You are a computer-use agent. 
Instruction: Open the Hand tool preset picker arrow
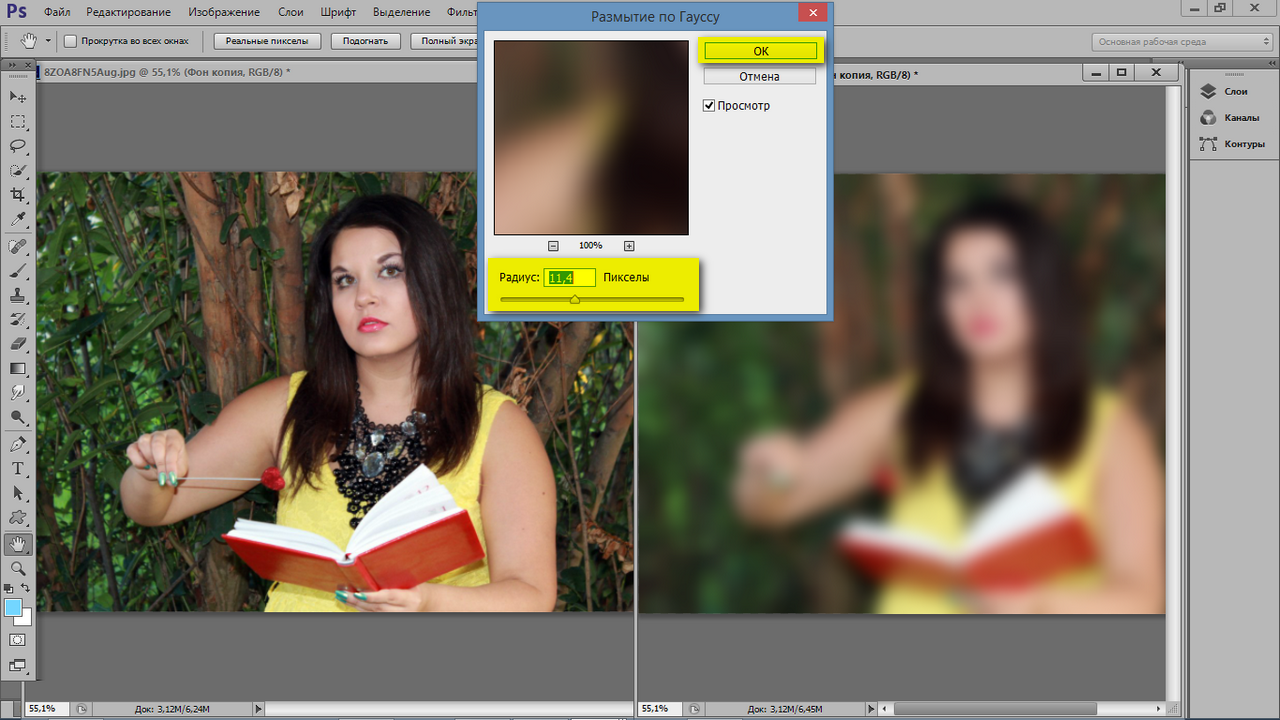point(47,41)
